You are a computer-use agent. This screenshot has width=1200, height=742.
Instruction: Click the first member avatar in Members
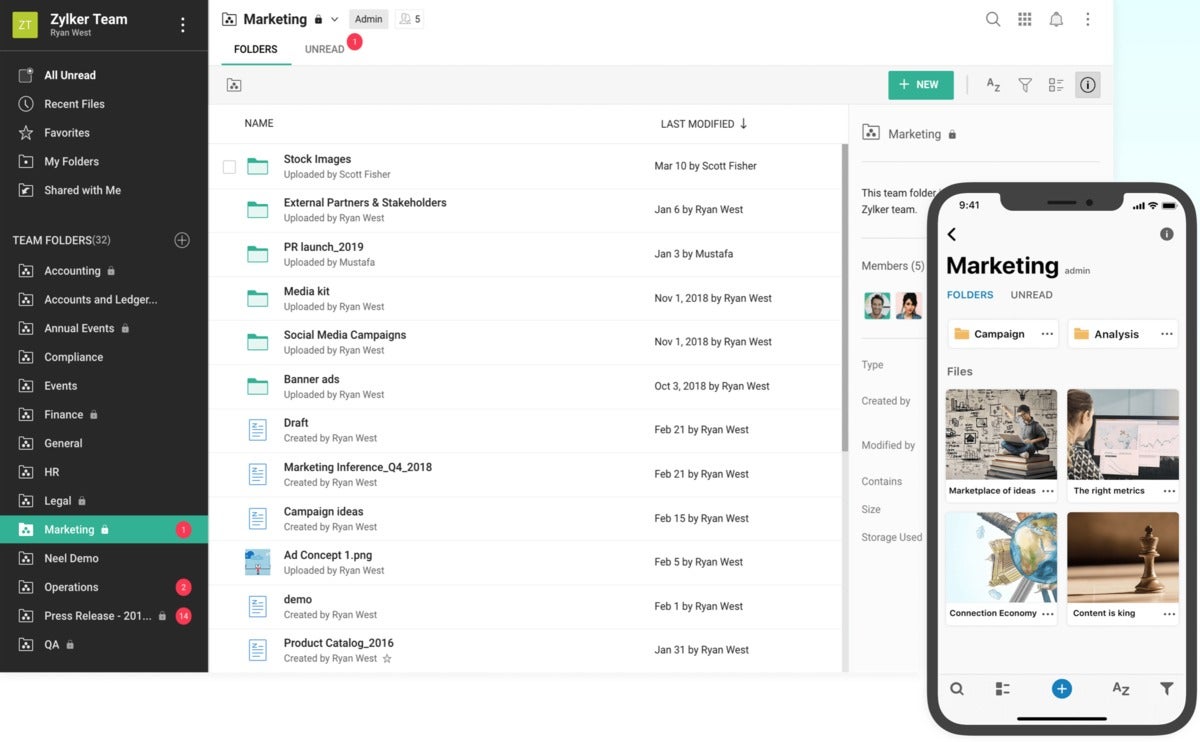(877, 305)
